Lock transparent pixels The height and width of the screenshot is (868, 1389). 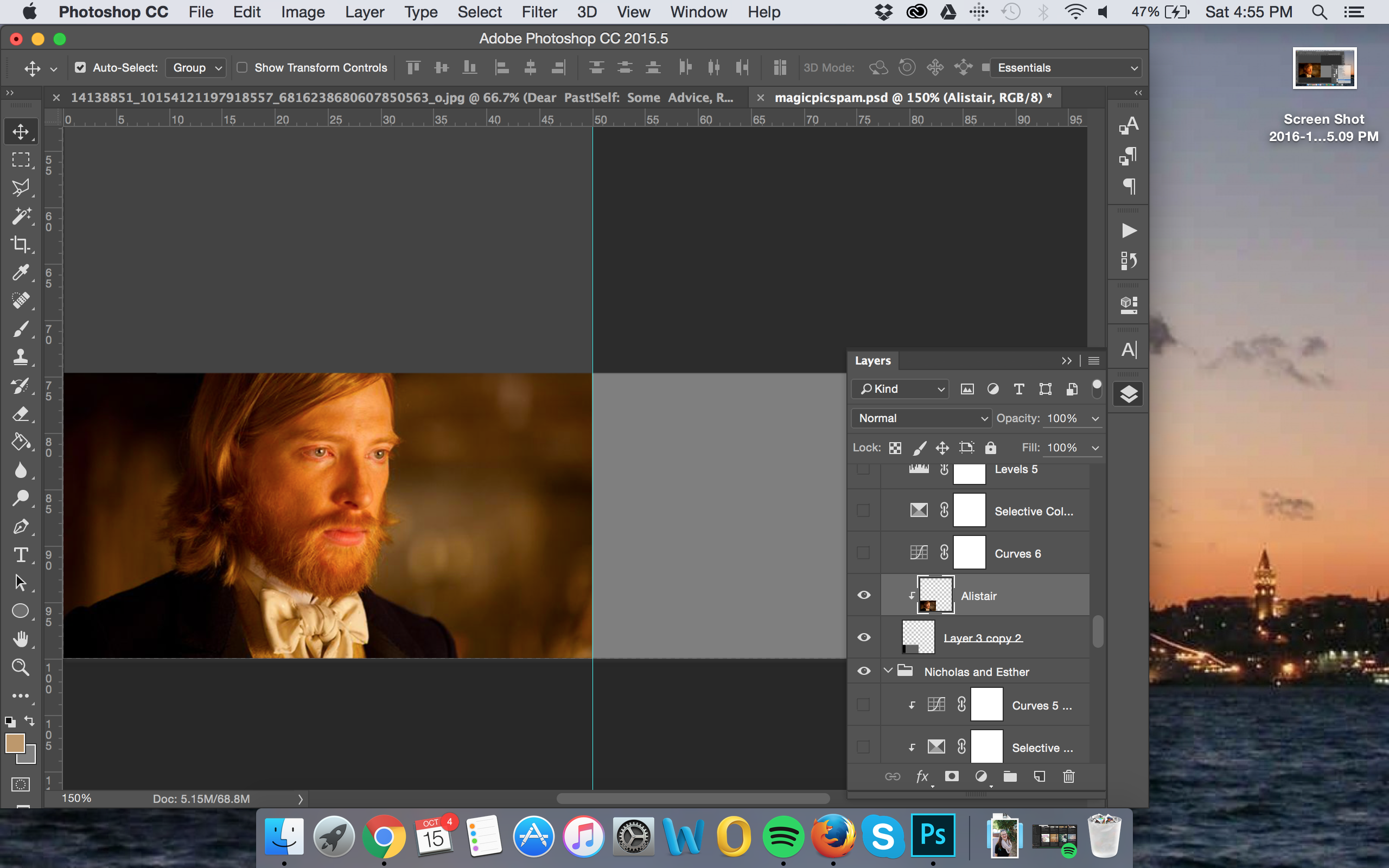tap(895, 448)
